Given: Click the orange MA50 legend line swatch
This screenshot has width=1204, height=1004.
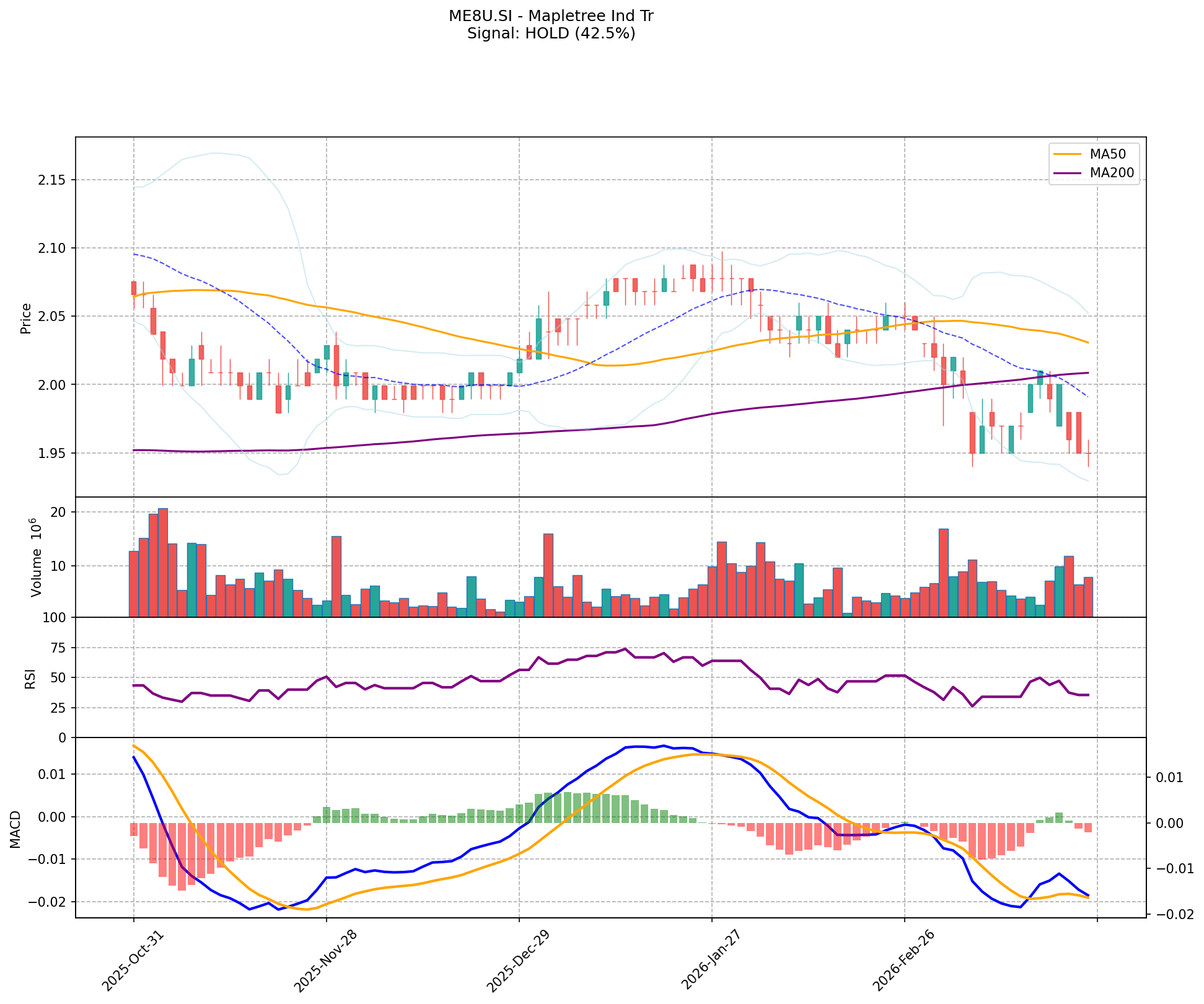Looking at the screenshot, I should pos(1068,154).
